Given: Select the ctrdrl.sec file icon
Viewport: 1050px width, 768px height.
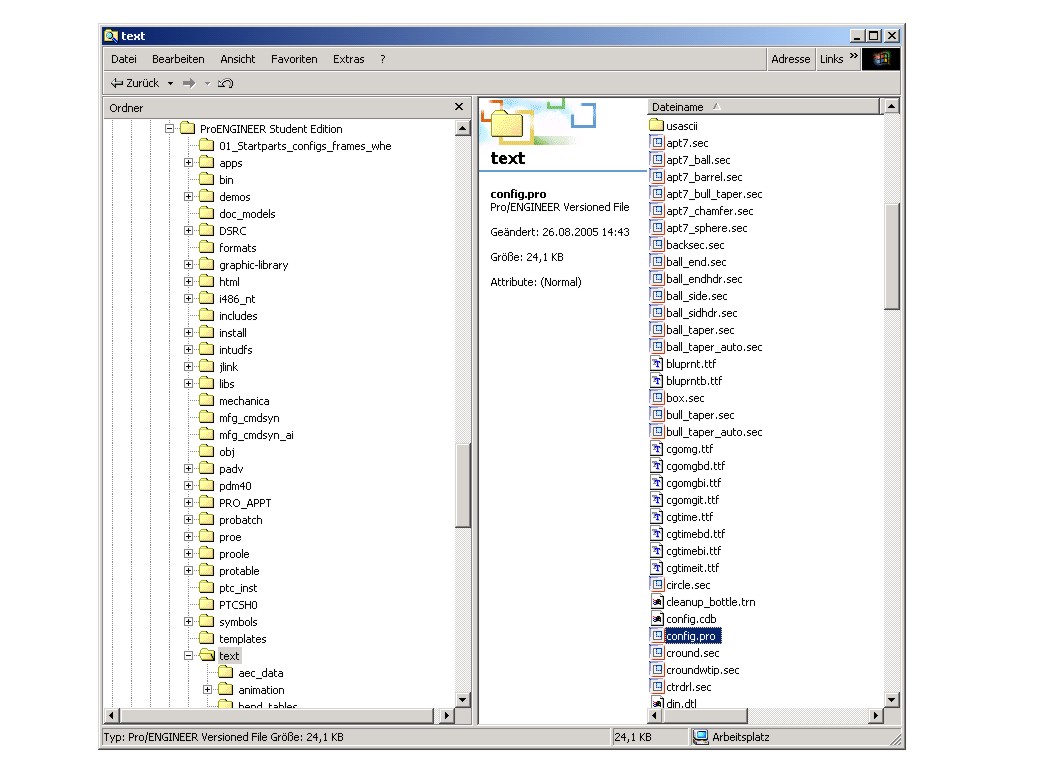Looking at the screenshot, I should click(x=656, y=687).
